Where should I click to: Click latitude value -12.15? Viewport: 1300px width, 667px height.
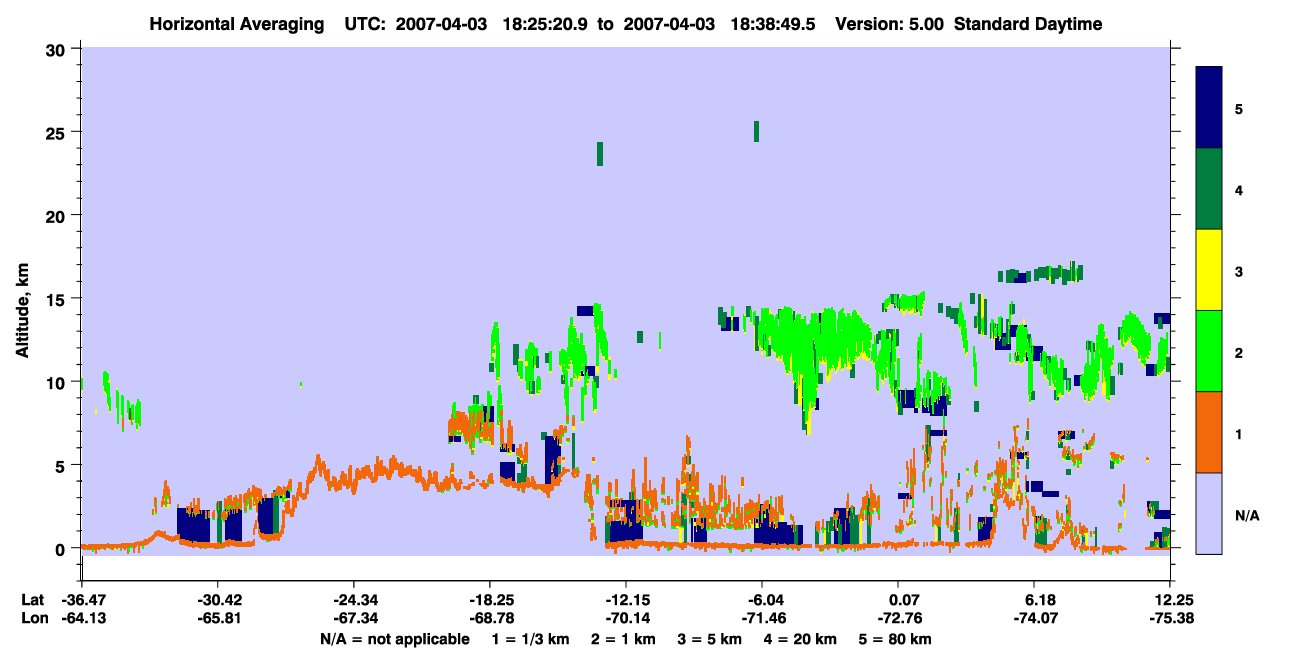click(x=625, y=600)
